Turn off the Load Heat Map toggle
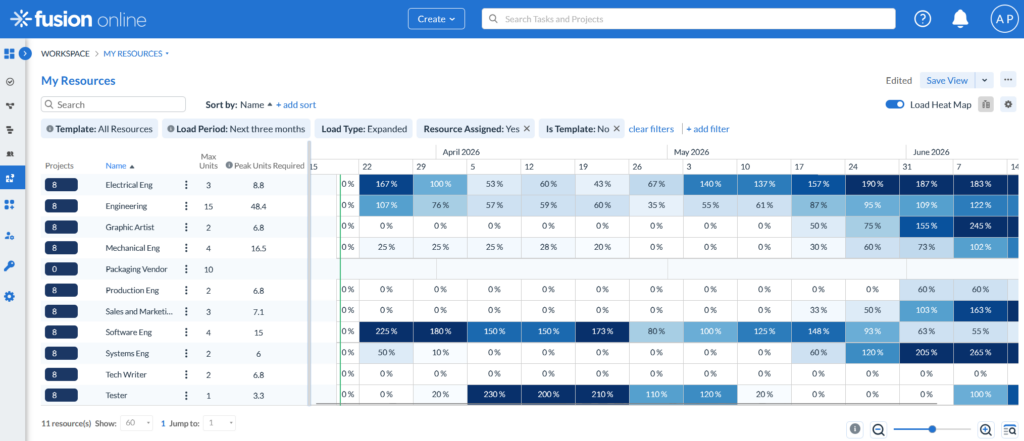The width and height of the screenshot is (1024, 441). 895,104
